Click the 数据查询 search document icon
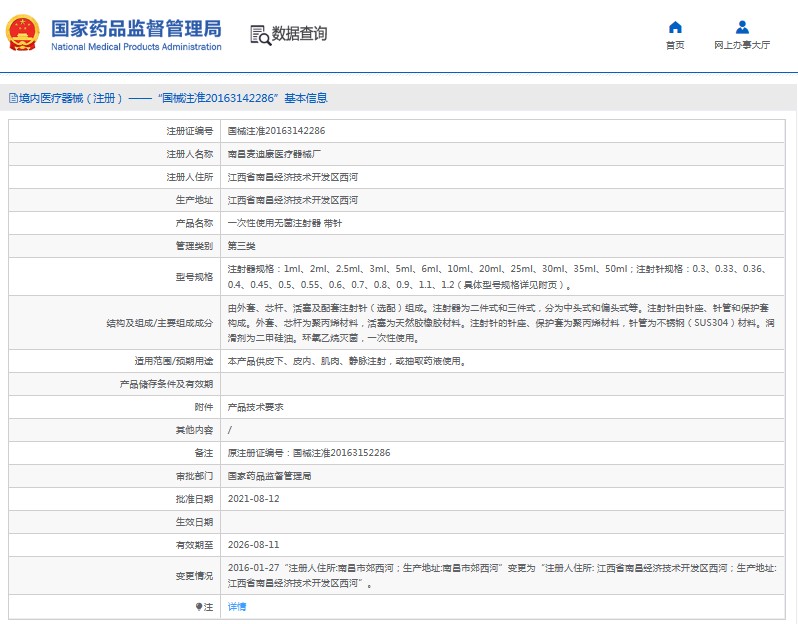This screenshot has width=798, height=624. click(x=260, y=34)
